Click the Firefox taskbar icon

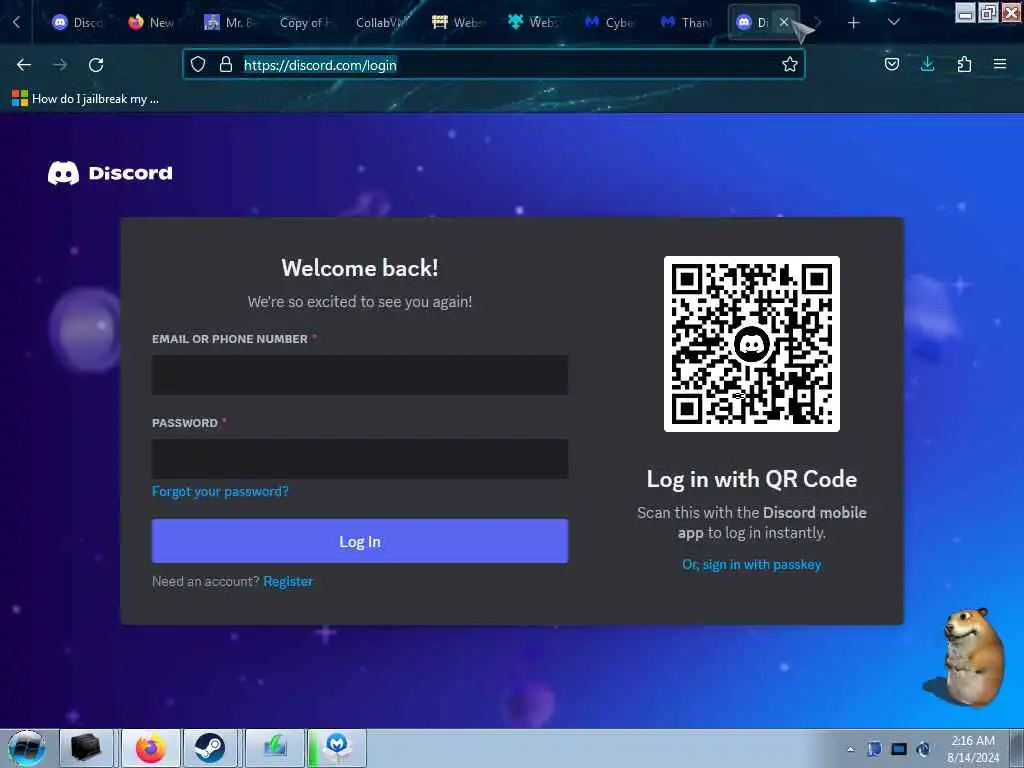[x=150, y=748]
